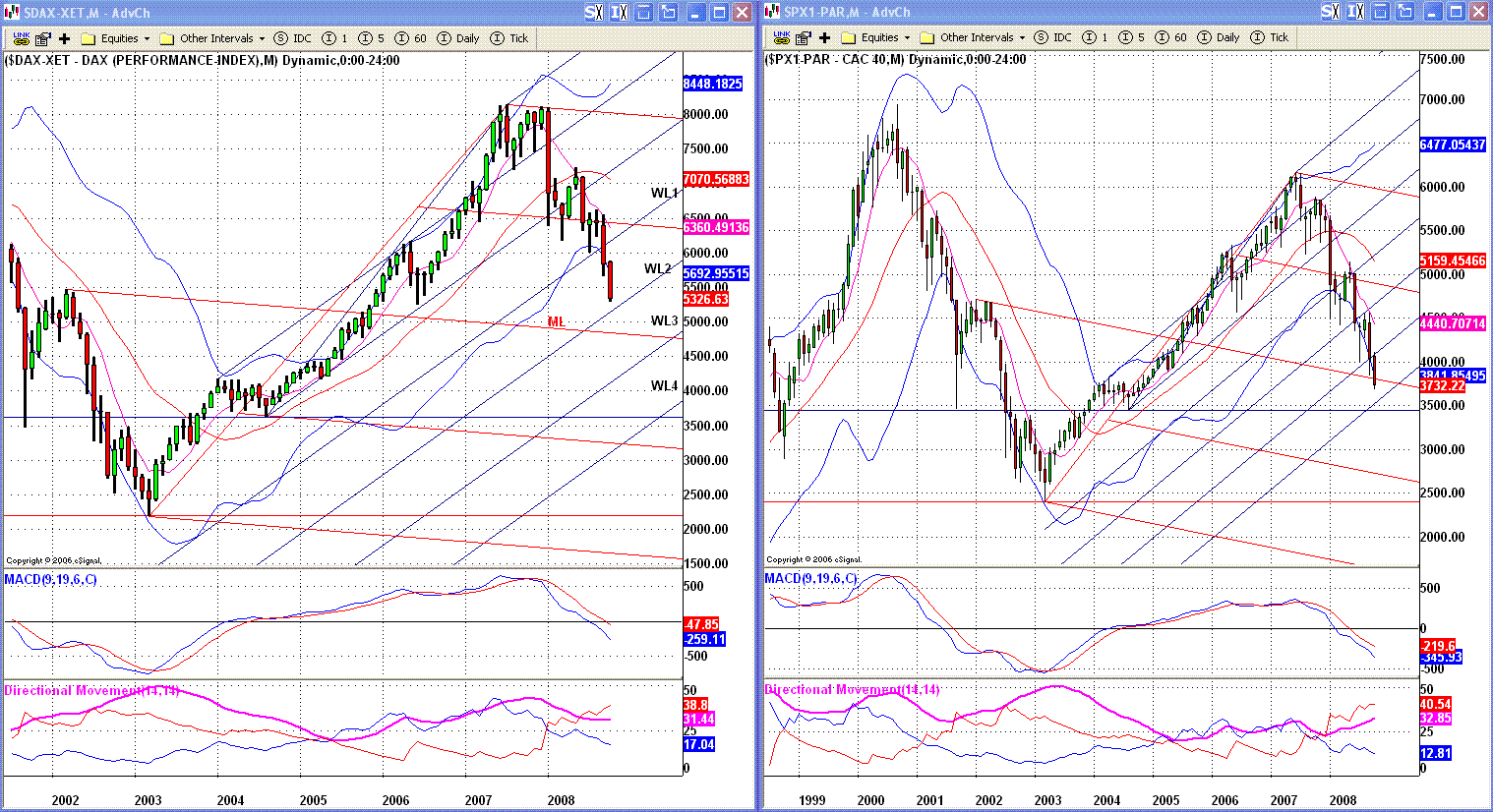Expand the Equities dropdown in DAX window
1493x812 pixels.
coord(116,38)
